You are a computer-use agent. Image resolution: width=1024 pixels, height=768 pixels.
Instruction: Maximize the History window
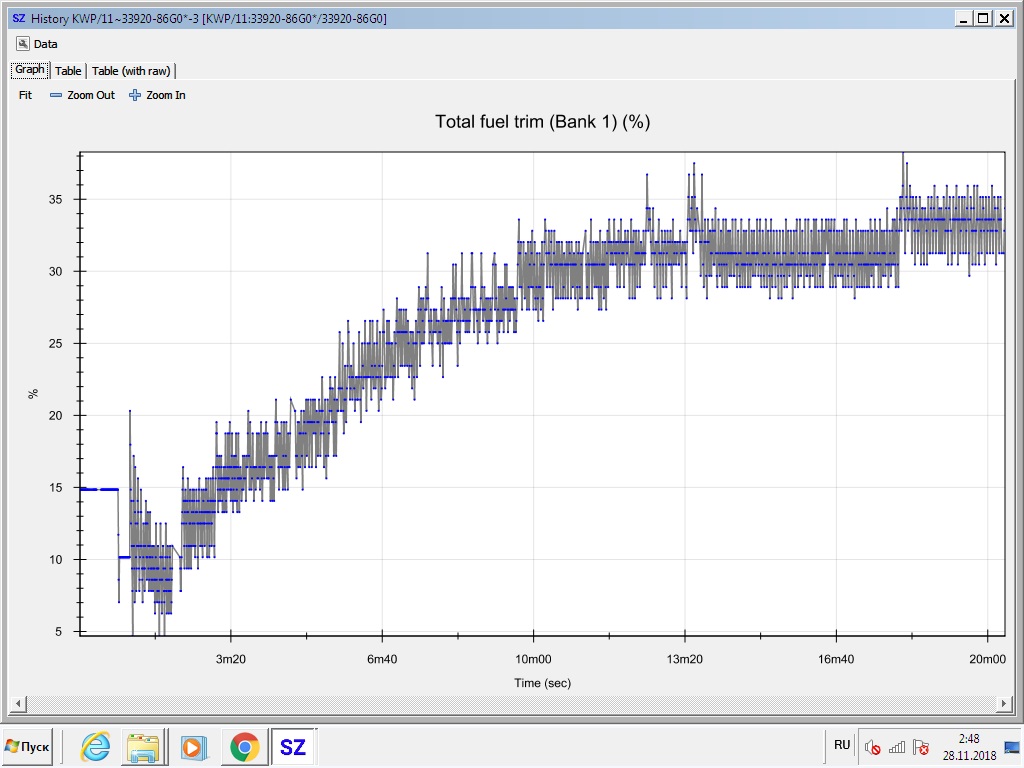point(983,18)
